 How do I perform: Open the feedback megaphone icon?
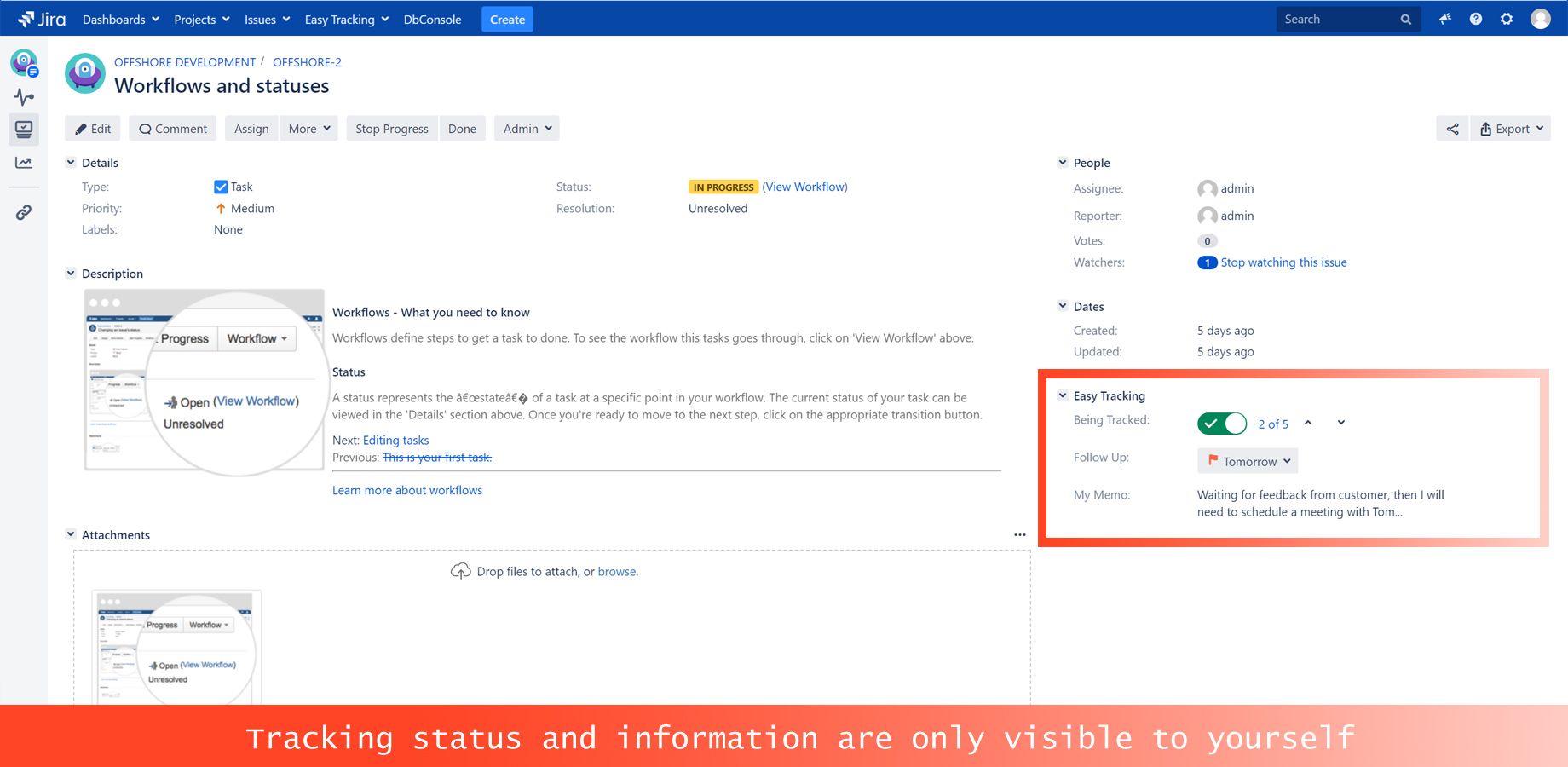coord(1445,19)
